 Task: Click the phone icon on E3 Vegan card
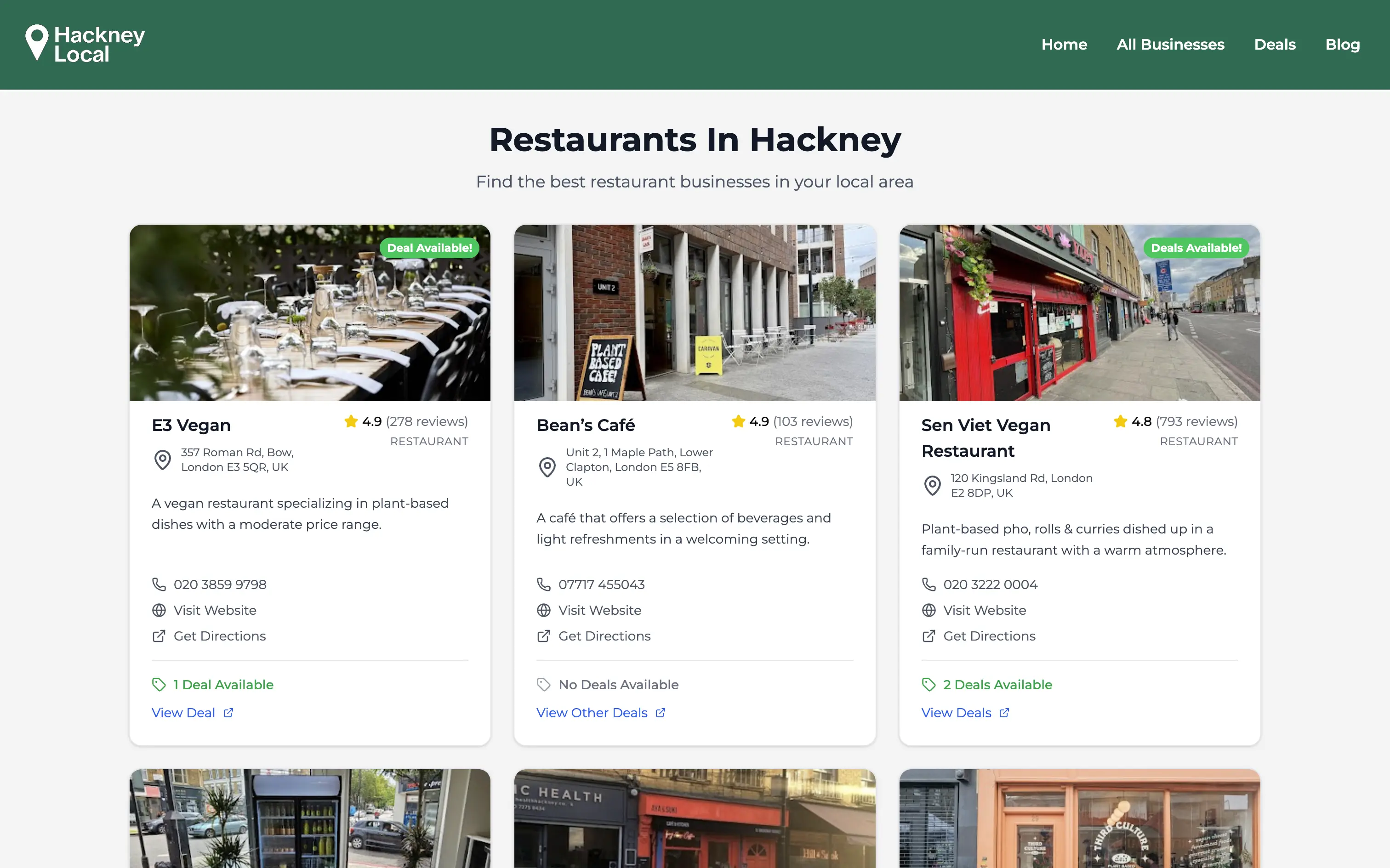tap(159, 584)
